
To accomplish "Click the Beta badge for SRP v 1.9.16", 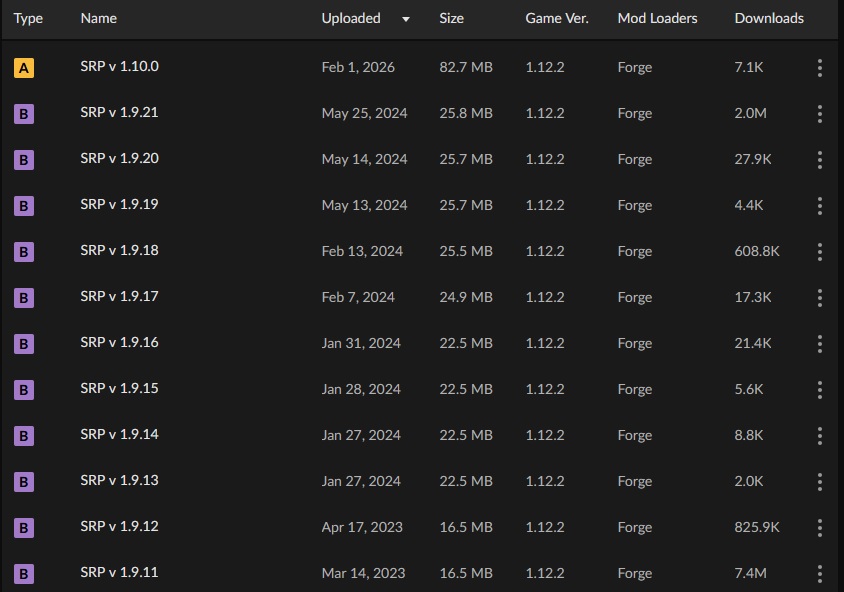I will click(24, 344).
